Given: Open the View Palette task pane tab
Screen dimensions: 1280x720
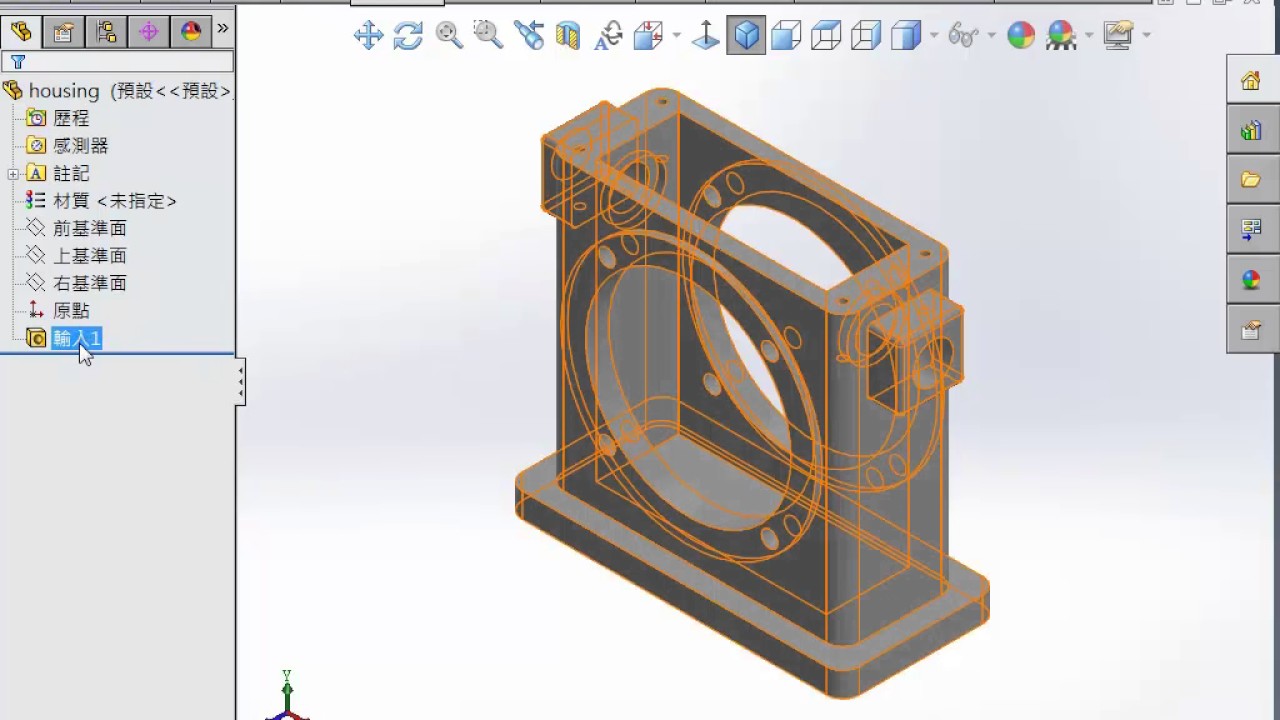Looking at the screenshot, I should coord(1251,230).
